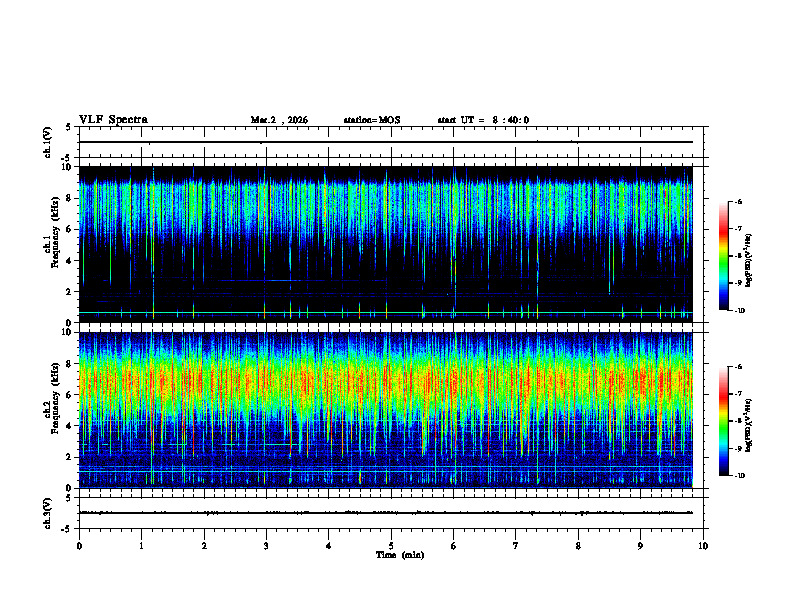The width and height of the screenshot is (792, 612).
Task: Click the ch.2 colorbar log(PSD) label
Action: pyautogui.click(x=749, y=425)
